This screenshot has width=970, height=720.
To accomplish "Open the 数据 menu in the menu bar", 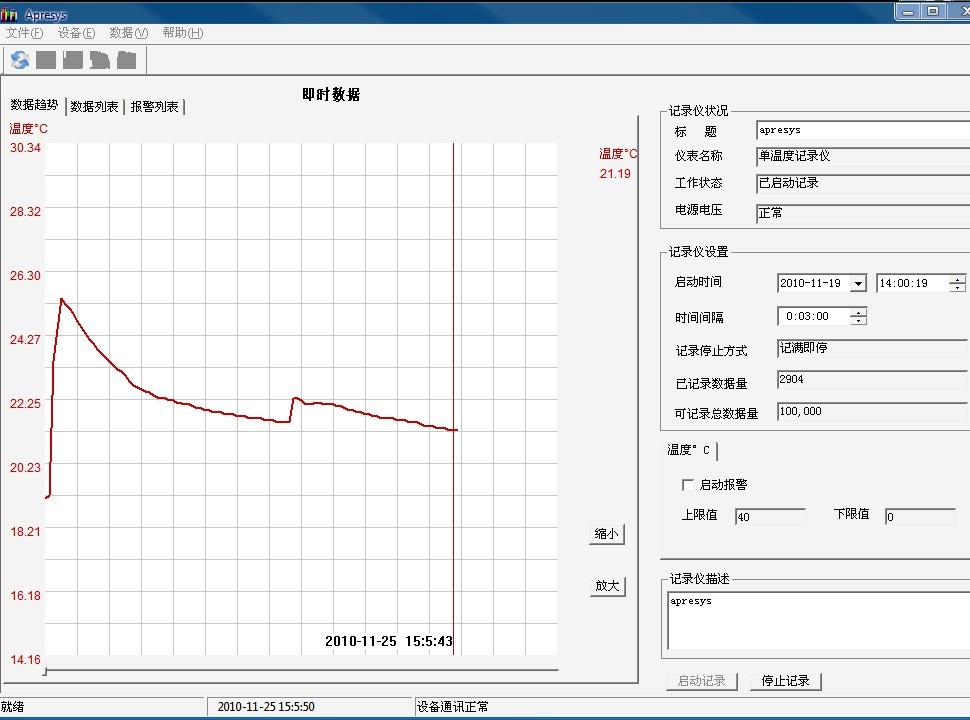I will 128,33.
